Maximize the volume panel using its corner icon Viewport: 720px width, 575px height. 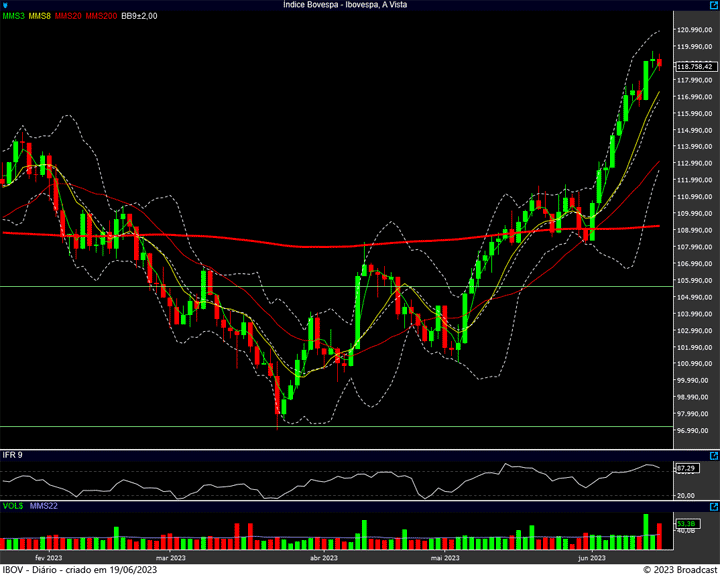pyautogui.click(x=712, y=507)
